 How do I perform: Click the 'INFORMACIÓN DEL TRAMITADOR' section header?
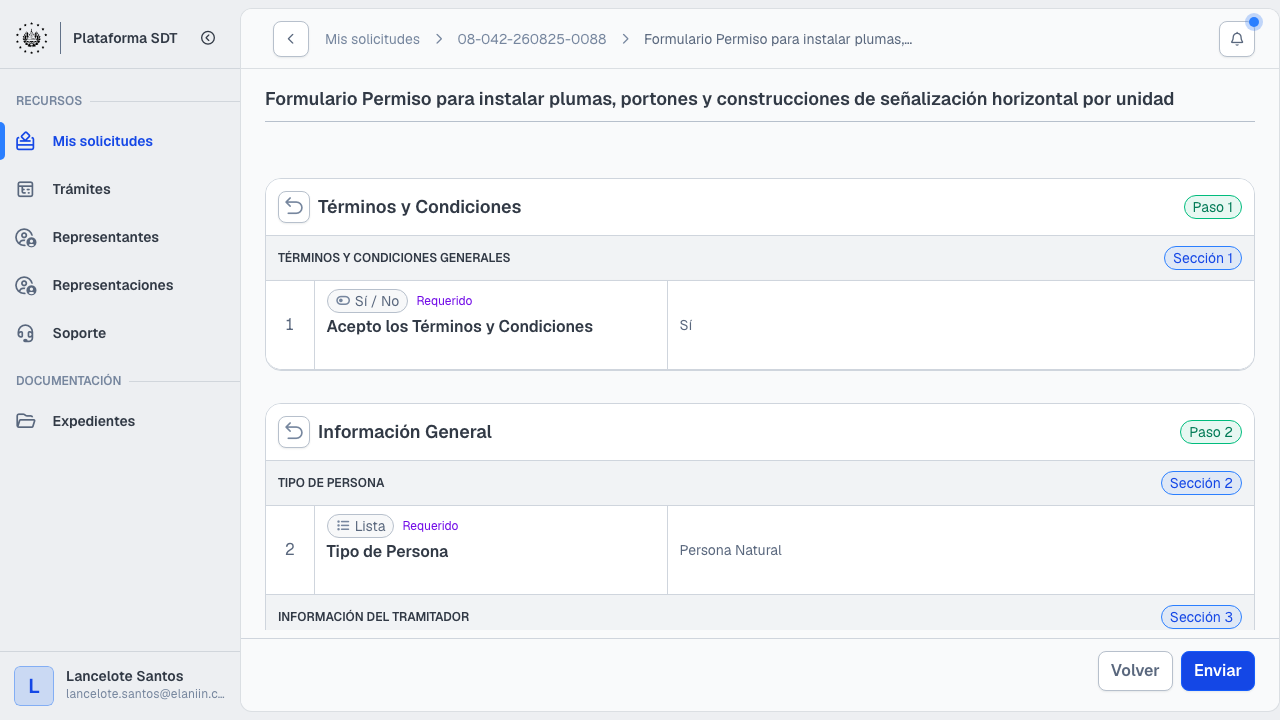point(374,617)
